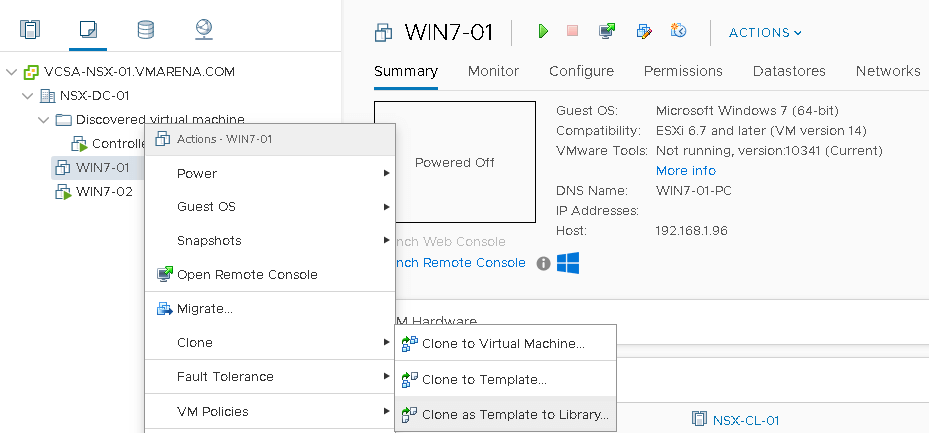Image resolution: width=929 pixels, height=433 pixels.
Task: Collapse the VCSA-NSX-01.VMARENA.COM tree node
Action: tap(11, 72)
